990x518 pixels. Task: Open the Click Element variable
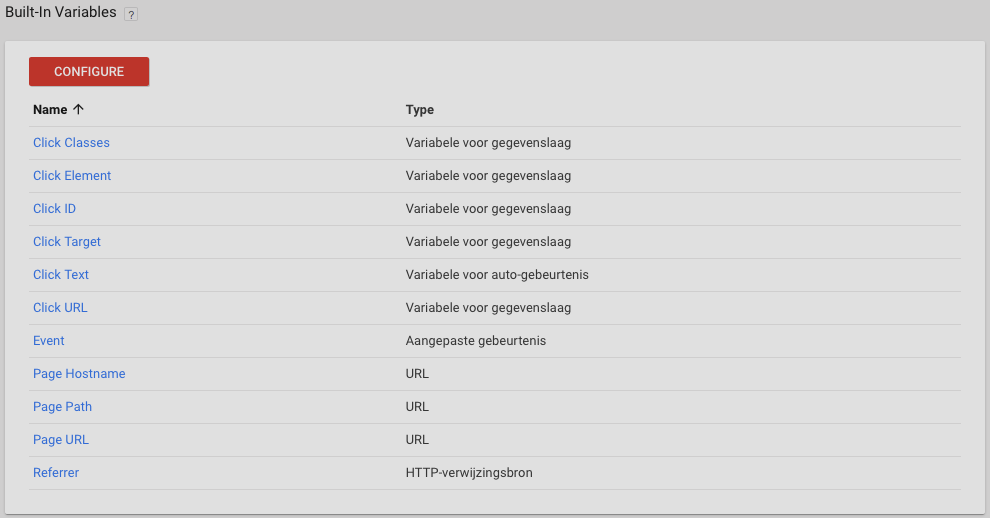click(72, 176)
